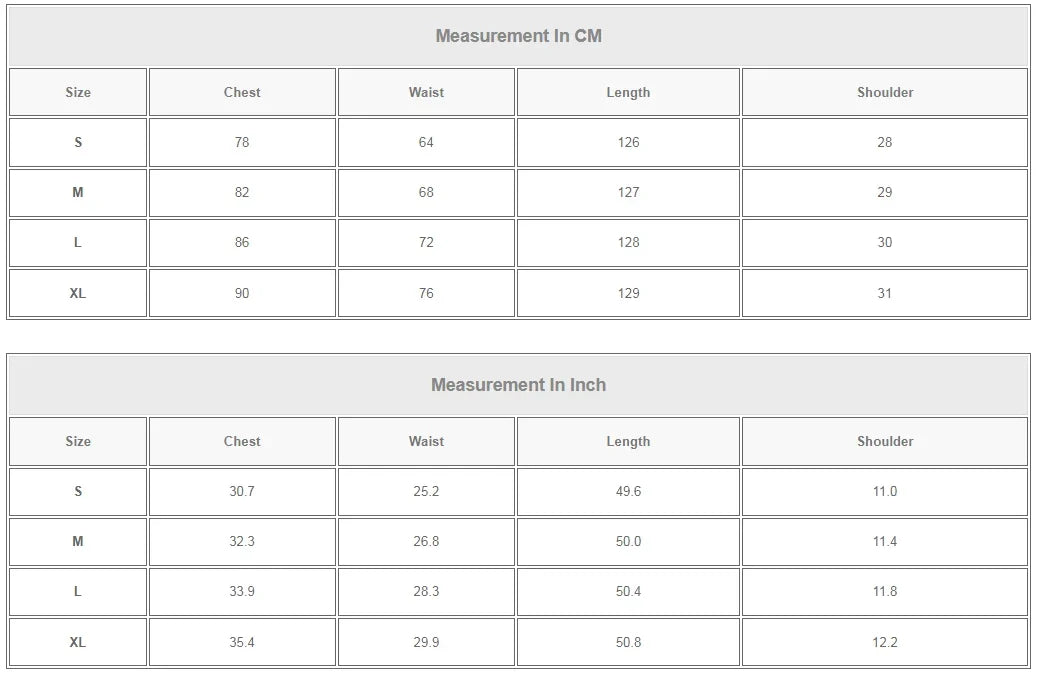Select shoulder value 12.2 in inch table

coord(885,642)
